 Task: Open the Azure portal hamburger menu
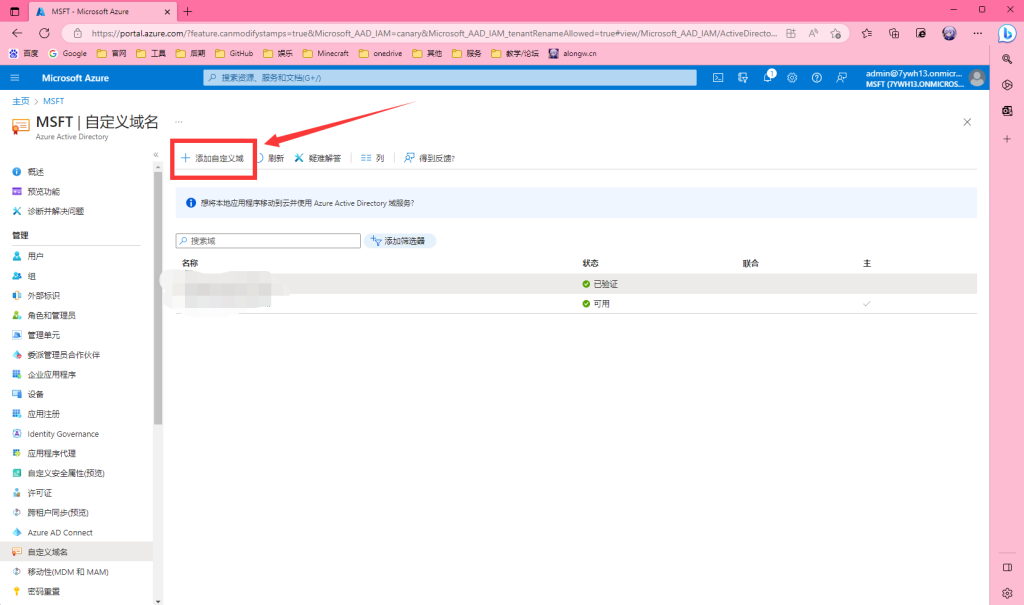point(14,78)
